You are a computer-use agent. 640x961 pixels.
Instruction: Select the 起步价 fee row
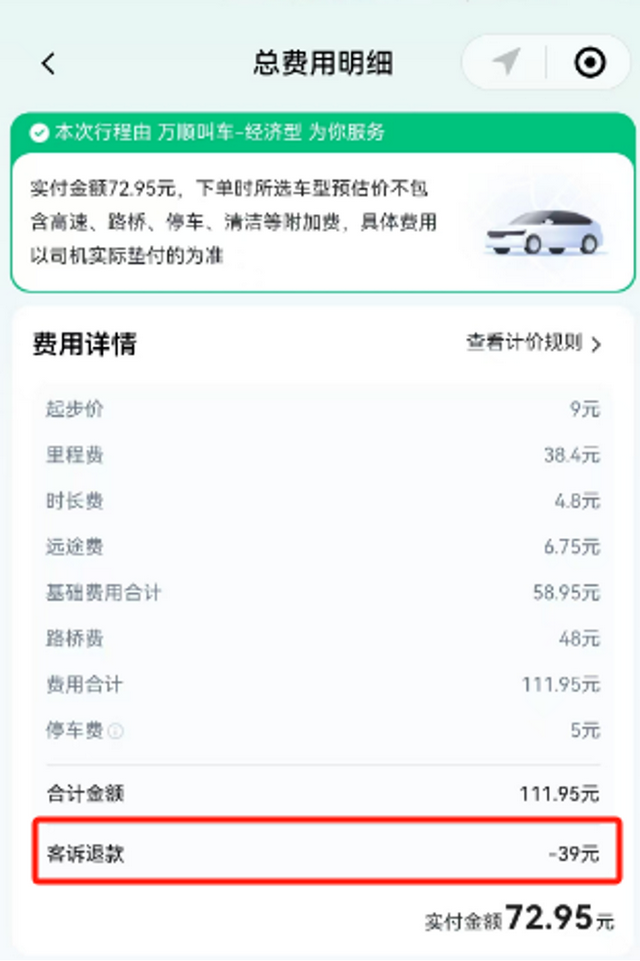[323, 409]
